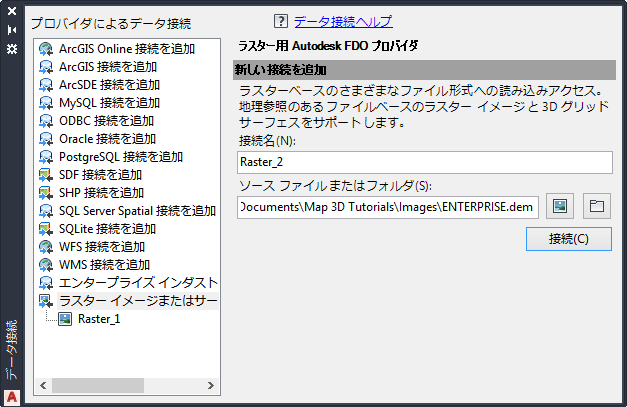Screen dimensions: 627x407
Task: Click the source file path field
Action: pos(388,207)
